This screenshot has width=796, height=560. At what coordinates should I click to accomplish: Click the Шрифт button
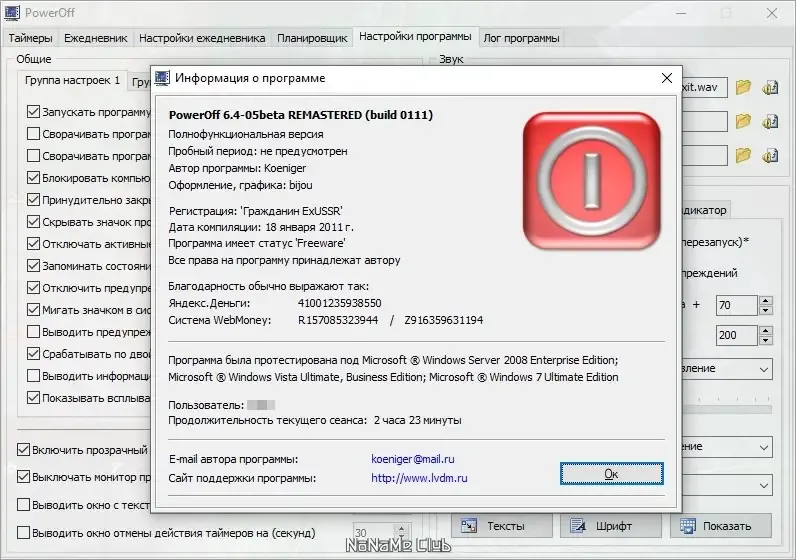click(611, 526)
